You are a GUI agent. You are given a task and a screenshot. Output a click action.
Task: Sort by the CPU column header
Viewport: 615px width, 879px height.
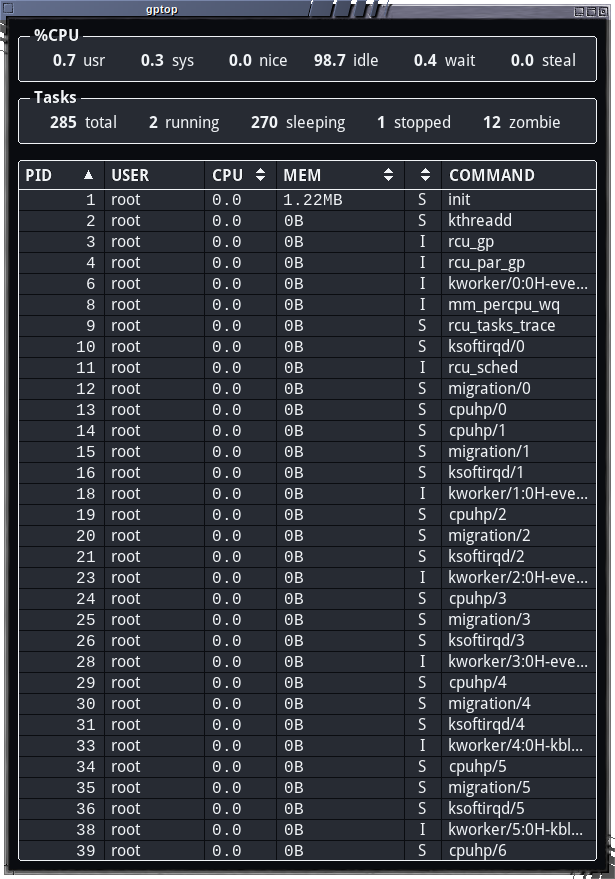(x=241, y=175)
